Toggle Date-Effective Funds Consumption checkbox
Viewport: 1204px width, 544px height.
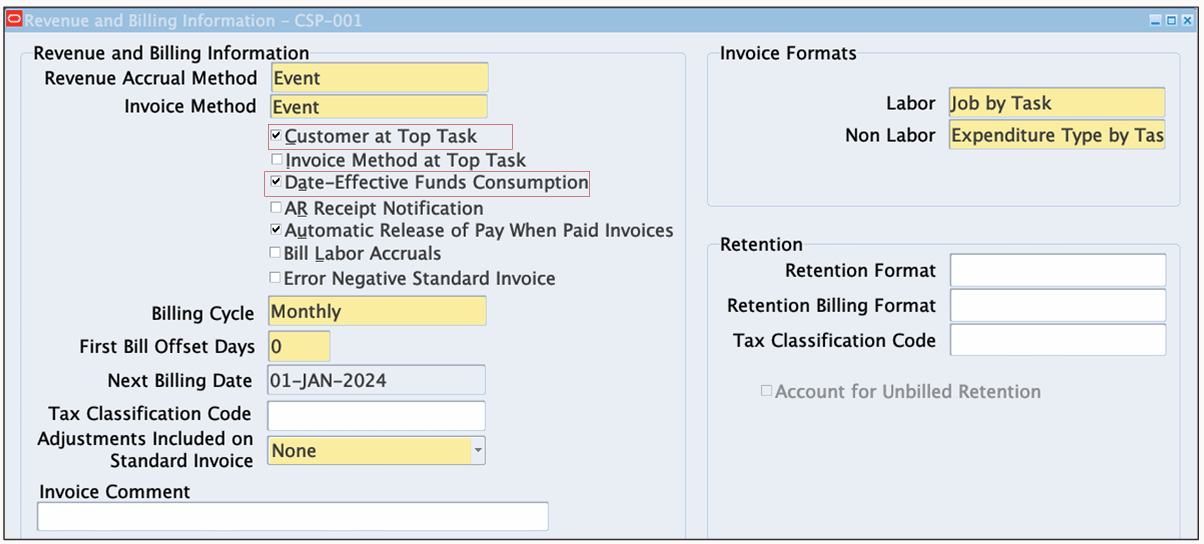tap(277, 182)
